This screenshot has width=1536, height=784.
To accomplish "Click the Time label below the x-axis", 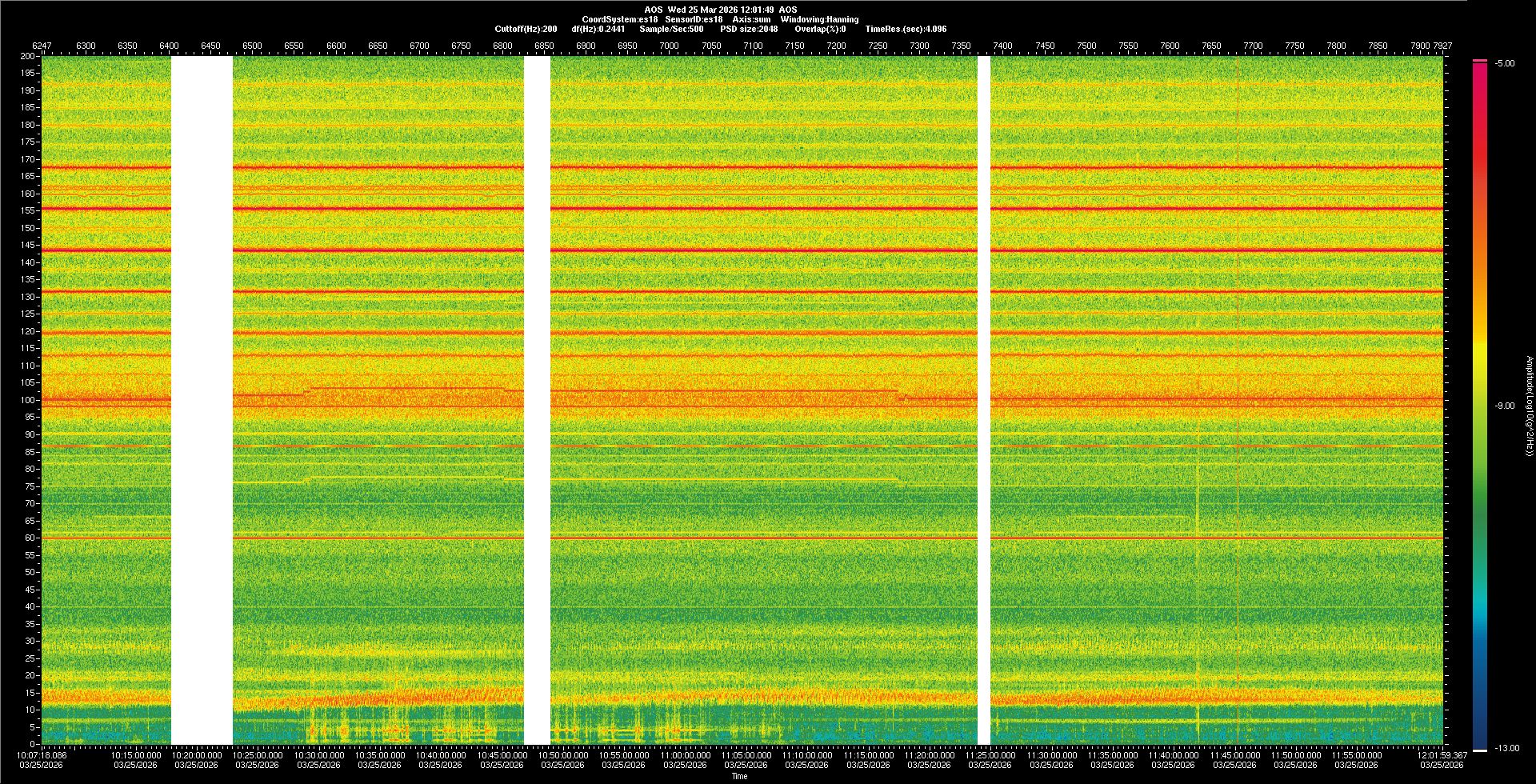I will click(x=739, y=776).
